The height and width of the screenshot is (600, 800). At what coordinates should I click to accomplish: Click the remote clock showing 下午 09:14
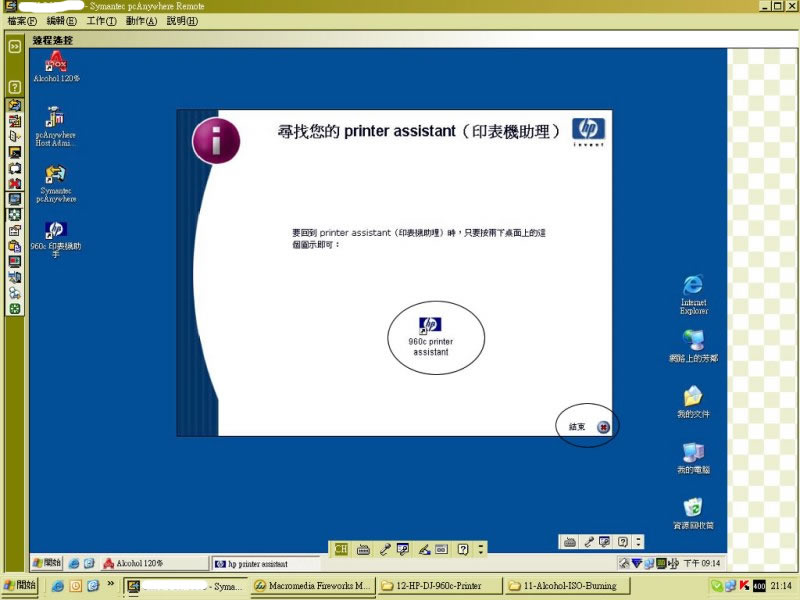tap(702, 563)
